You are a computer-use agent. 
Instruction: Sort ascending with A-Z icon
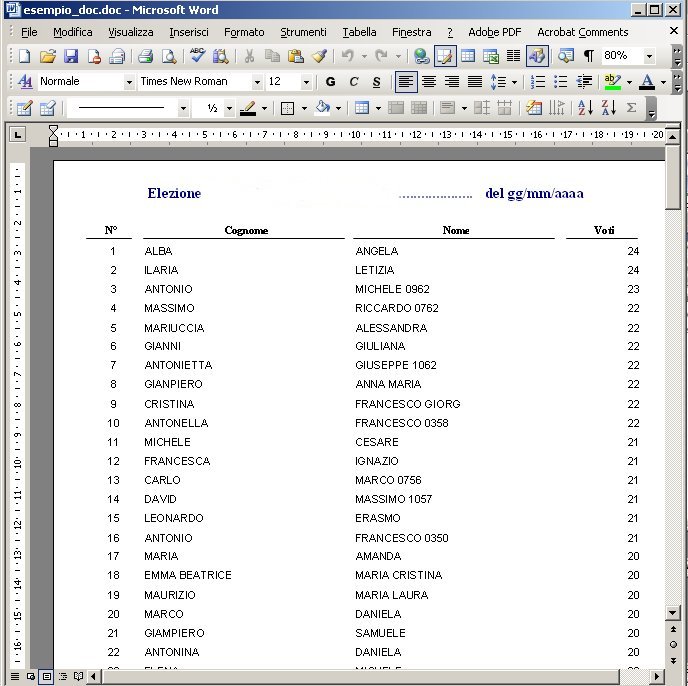(585, 108)
